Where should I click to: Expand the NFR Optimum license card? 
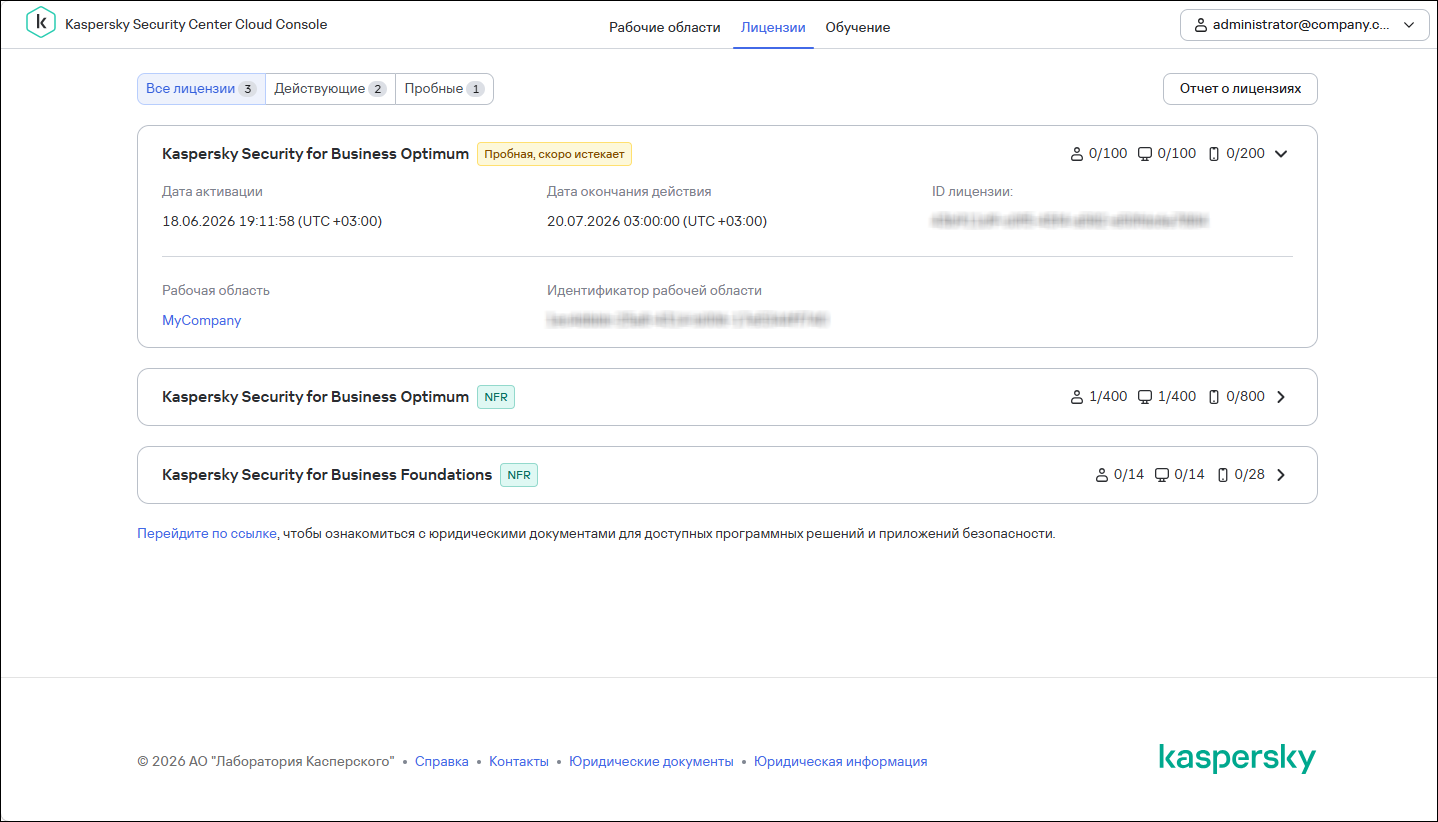(1281, 397)
